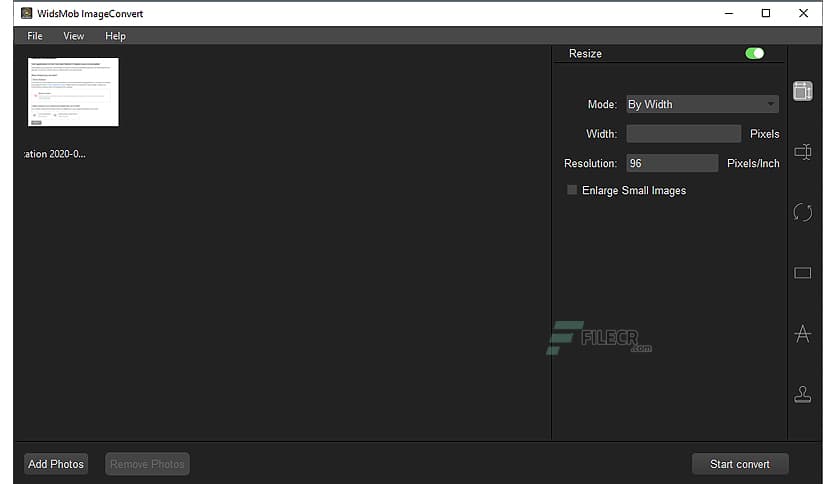
Task: Open the File menu
Action: tap(35, 36)
